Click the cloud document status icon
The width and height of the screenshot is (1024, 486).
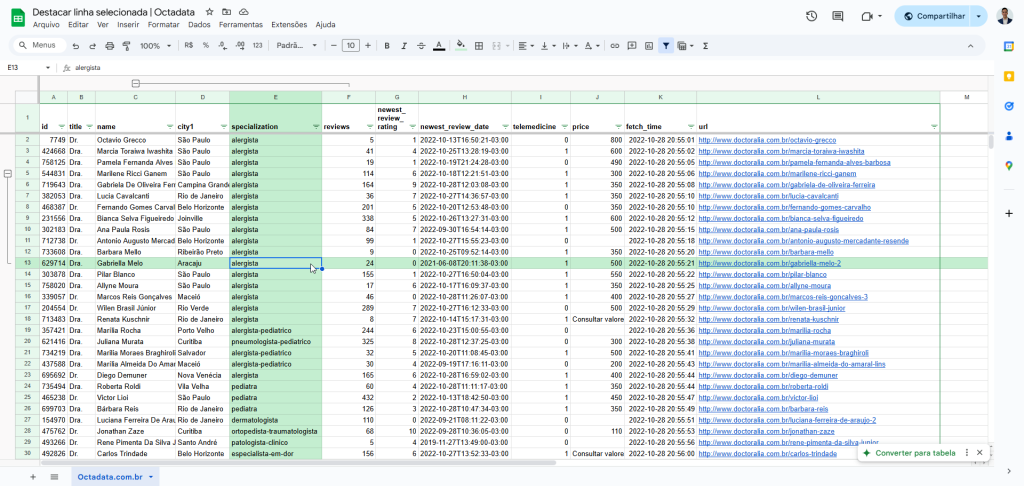pyautogui.click(x=244, y=12)
